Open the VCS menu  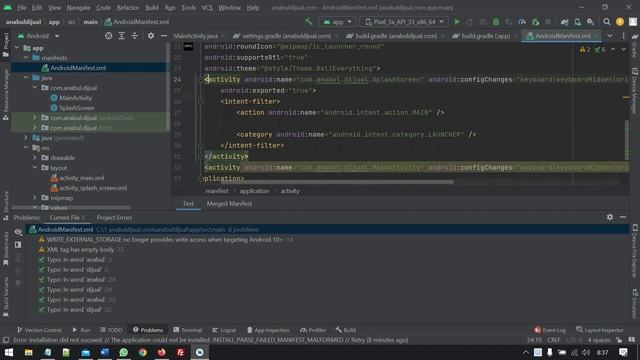207,8
